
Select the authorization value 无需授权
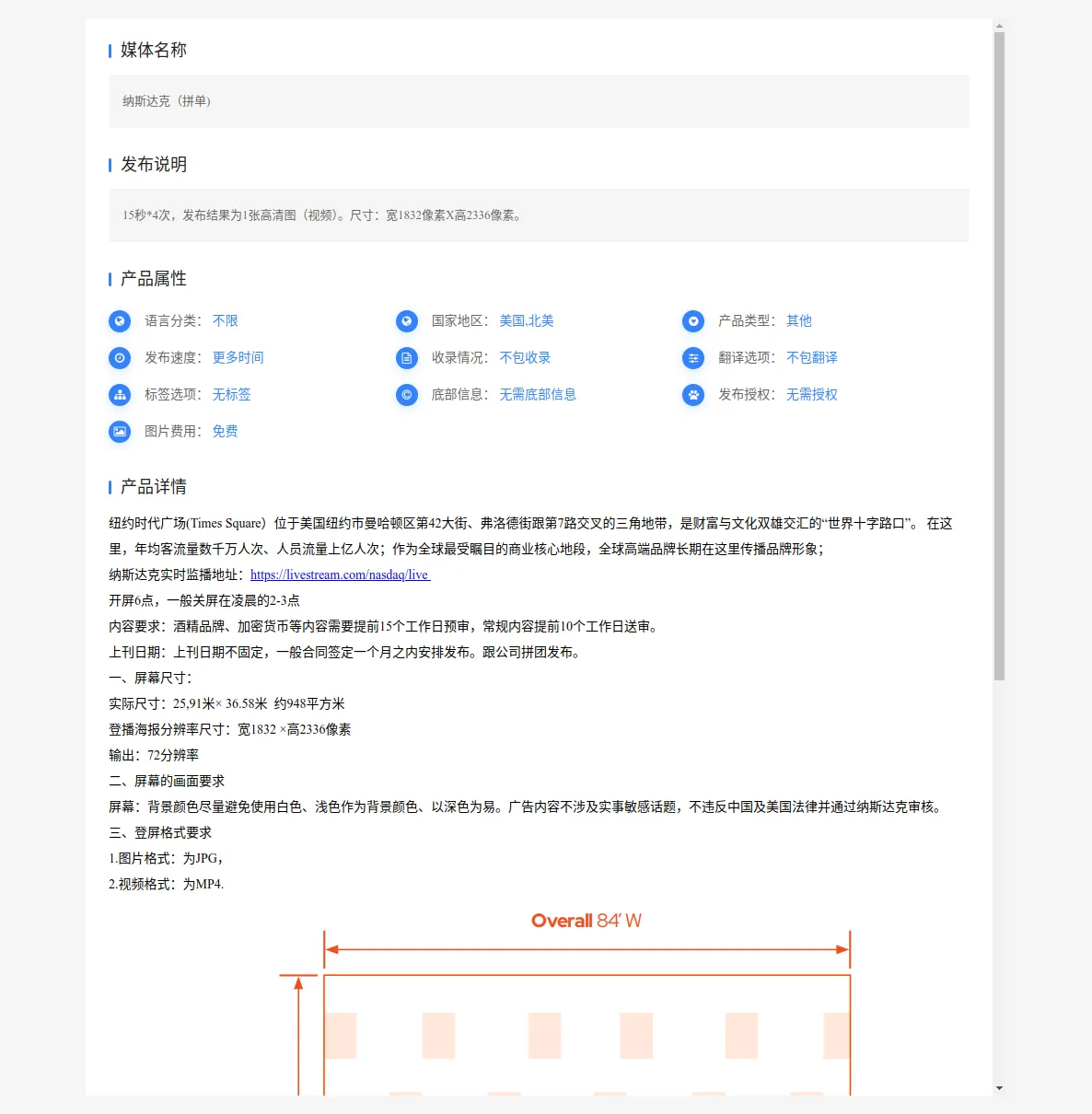pos(812,394)
